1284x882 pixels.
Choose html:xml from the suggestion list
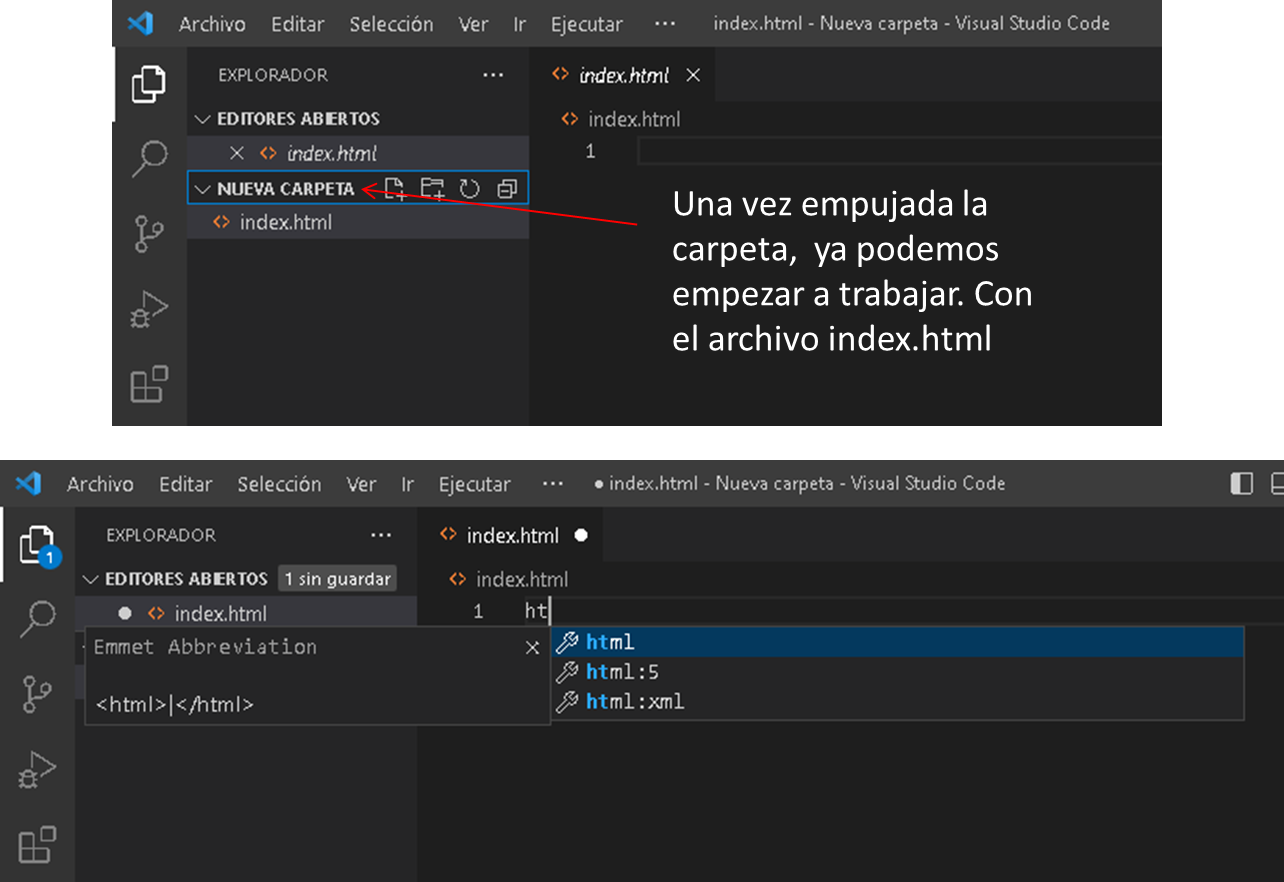pyautogui.click(x=635, y=701)
